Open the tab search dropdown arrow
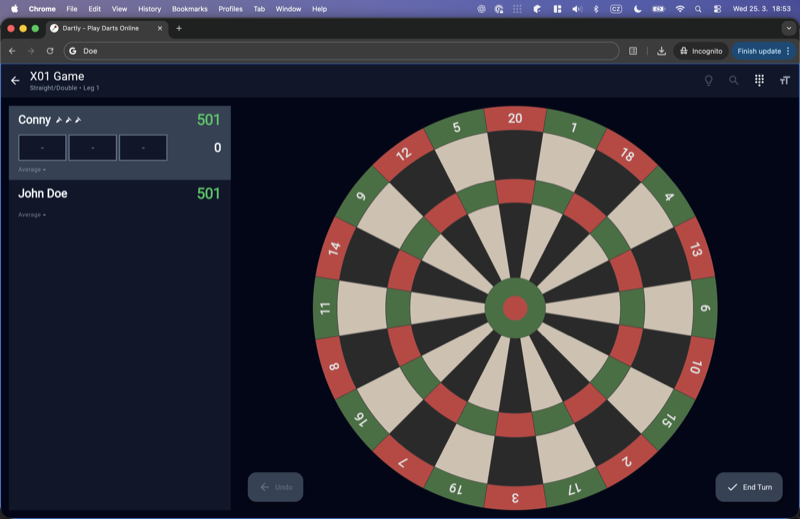The height and width of the screenshot is (519, 800). coord(789,29)
